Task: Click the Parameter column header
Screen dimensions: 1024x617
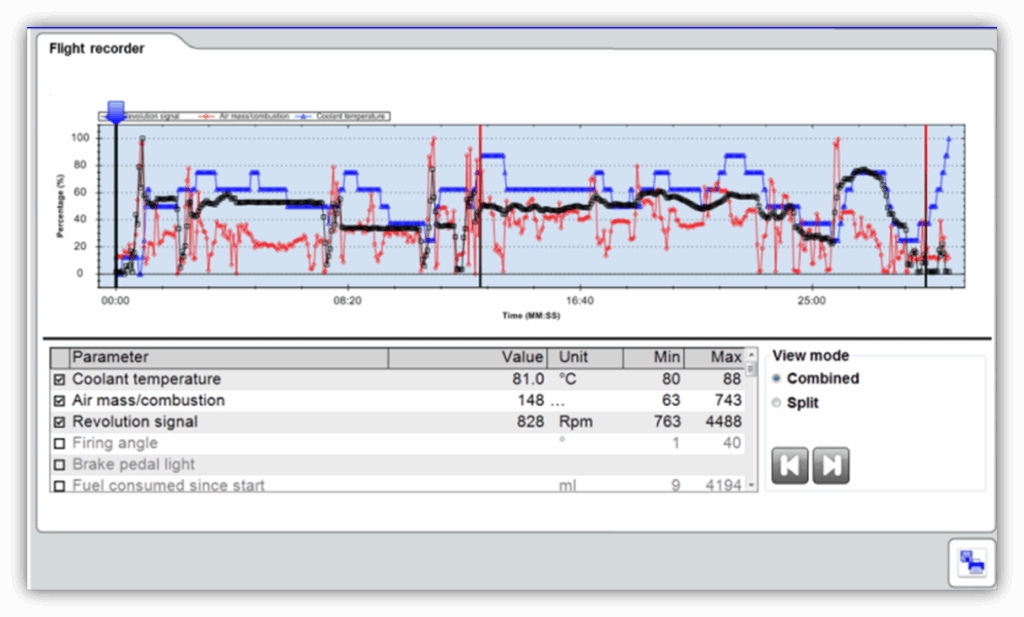Action: click(x=228, y=357)
